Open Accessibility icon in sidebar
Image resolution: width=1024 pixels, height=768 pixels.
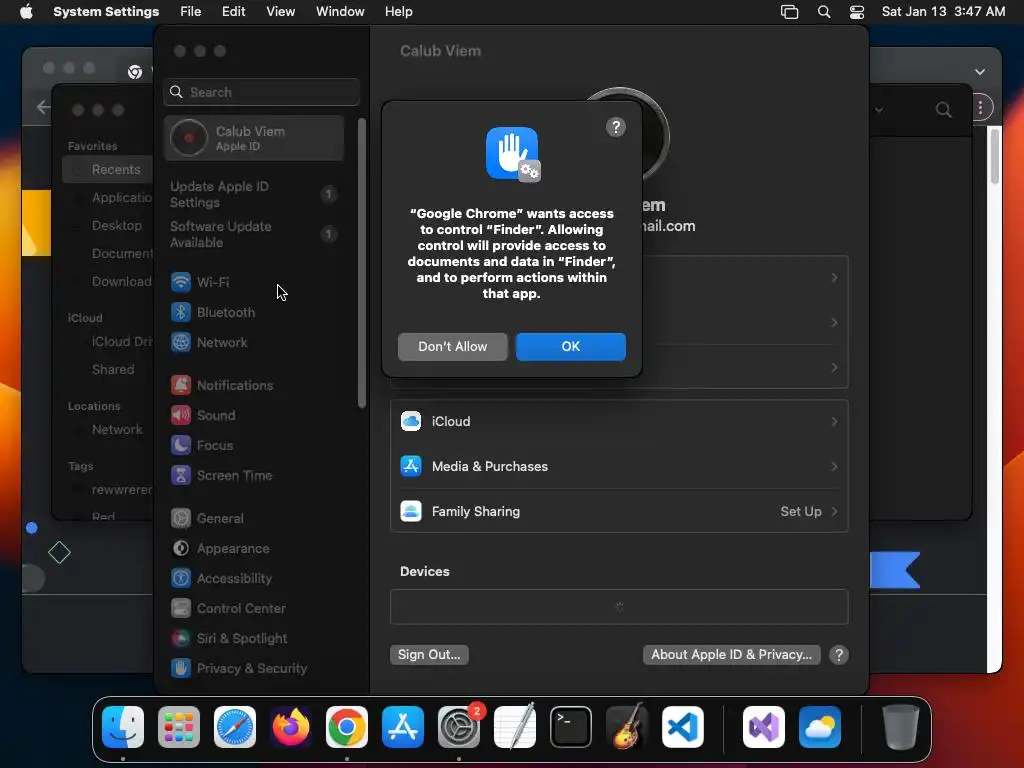coord(181,579)
